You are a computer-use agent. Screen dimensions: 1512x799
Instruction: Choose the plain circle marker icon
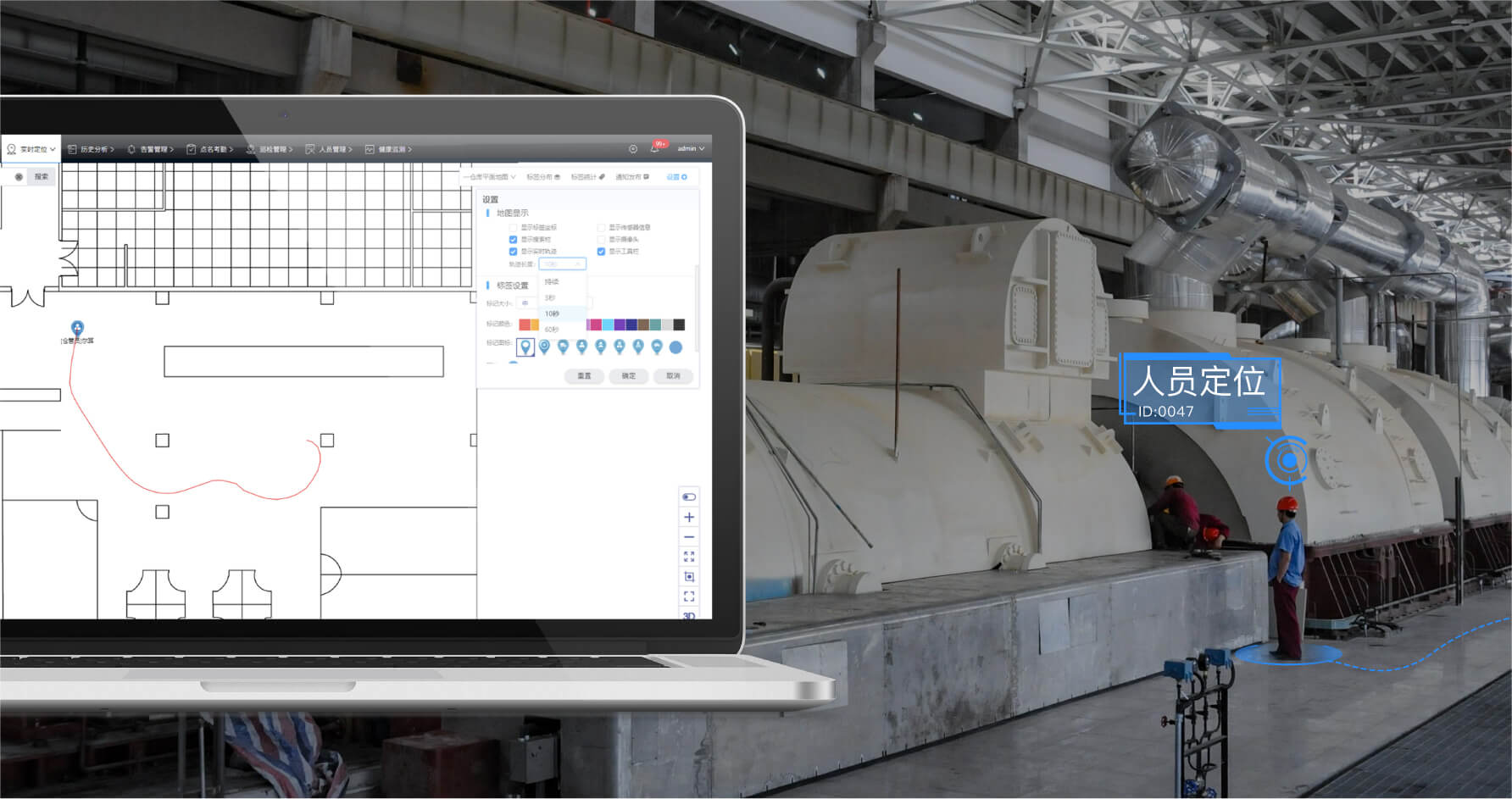[x=675, y=347]
